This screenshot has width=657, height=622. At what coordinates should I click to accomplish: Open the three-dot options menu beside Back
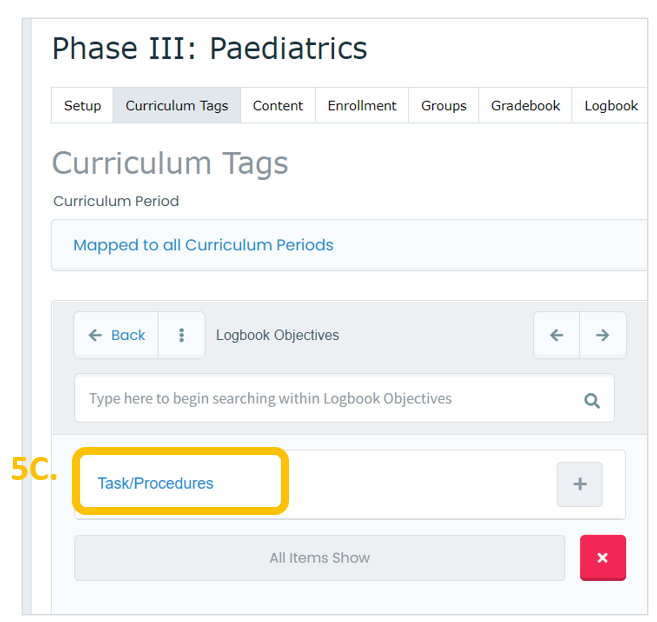point(181,335)
